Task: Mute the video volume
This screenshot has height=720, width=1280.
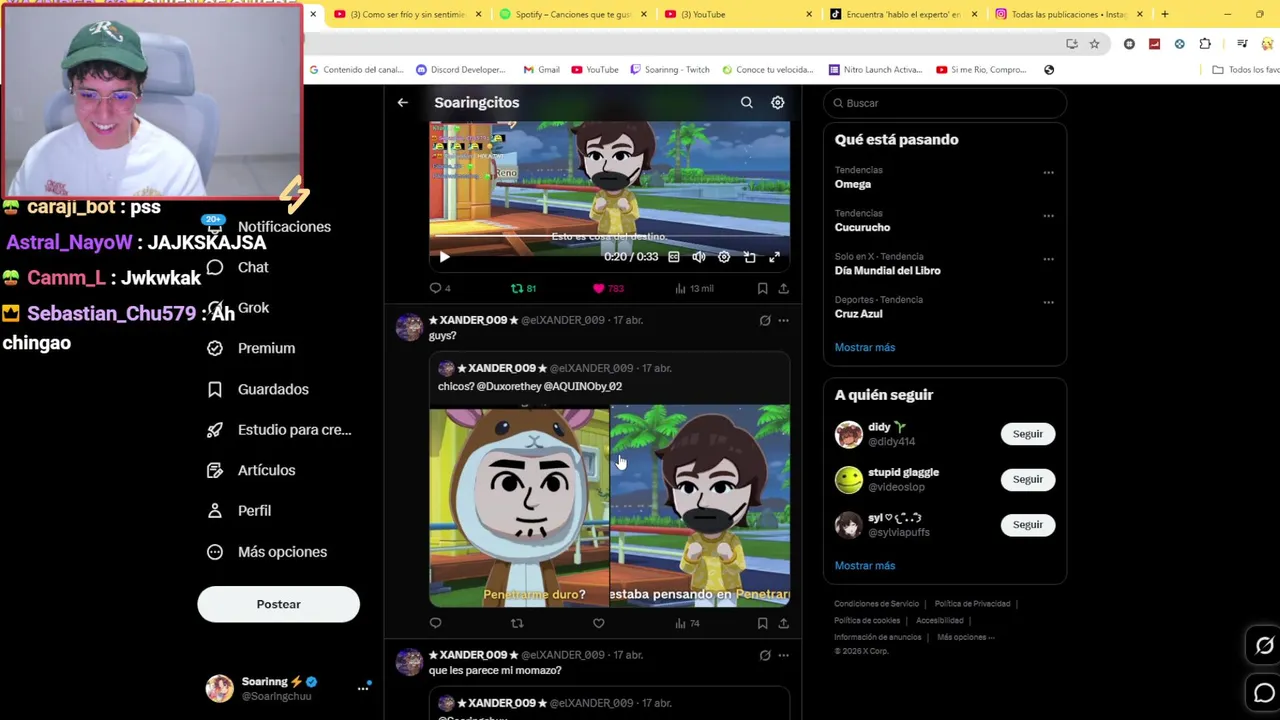Action: click(699, 257)
